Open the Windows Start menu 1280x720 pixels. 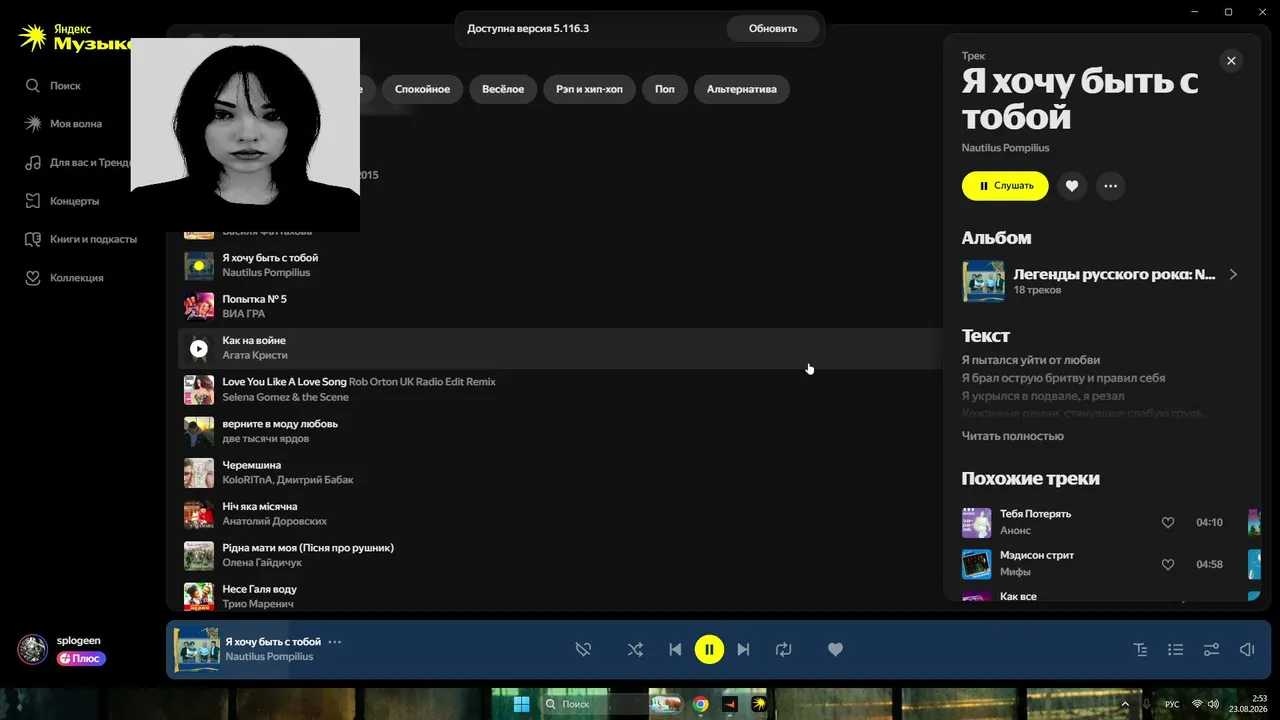[x=521, y=704]
